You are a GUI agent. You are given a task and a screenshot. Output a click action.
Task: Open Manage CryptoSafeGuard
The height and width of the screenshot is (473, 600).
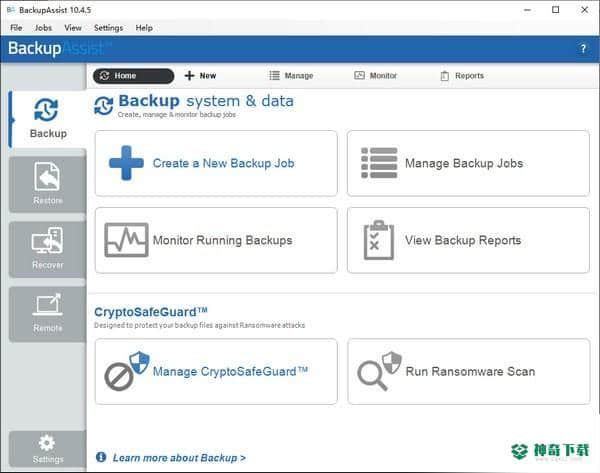[x=216, y=371]
